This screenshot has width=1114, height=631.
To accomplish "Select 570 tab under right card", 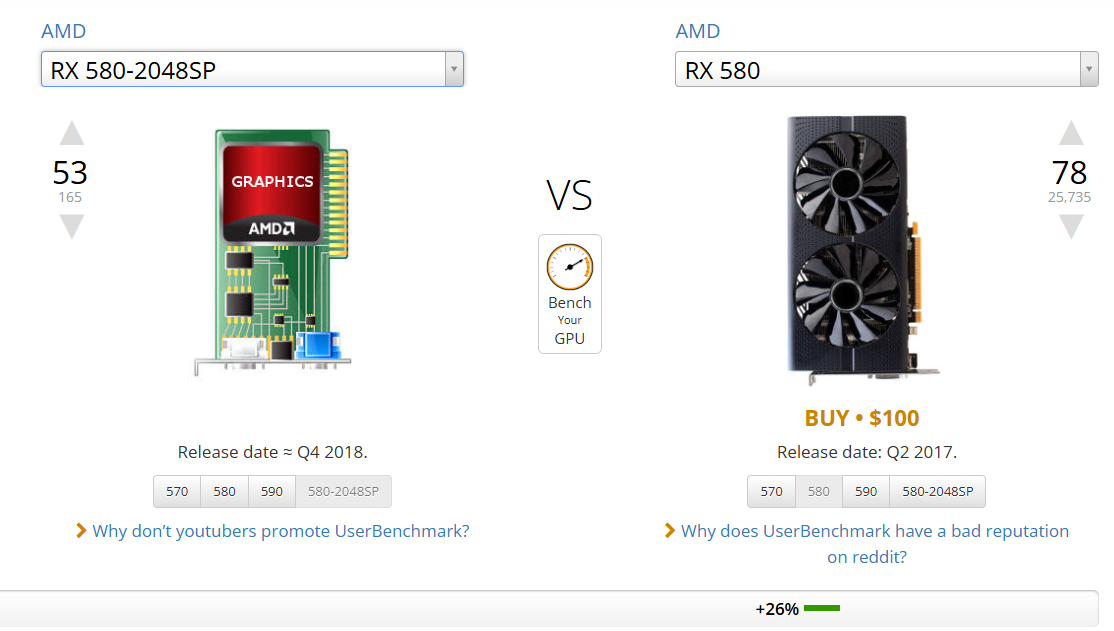I will coord(771,492).
